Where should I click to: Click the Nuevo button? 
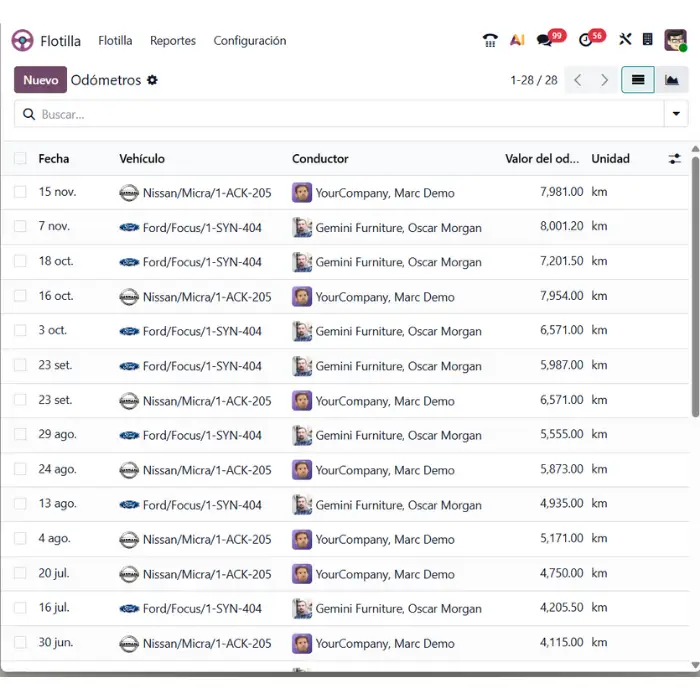(40, 80)
